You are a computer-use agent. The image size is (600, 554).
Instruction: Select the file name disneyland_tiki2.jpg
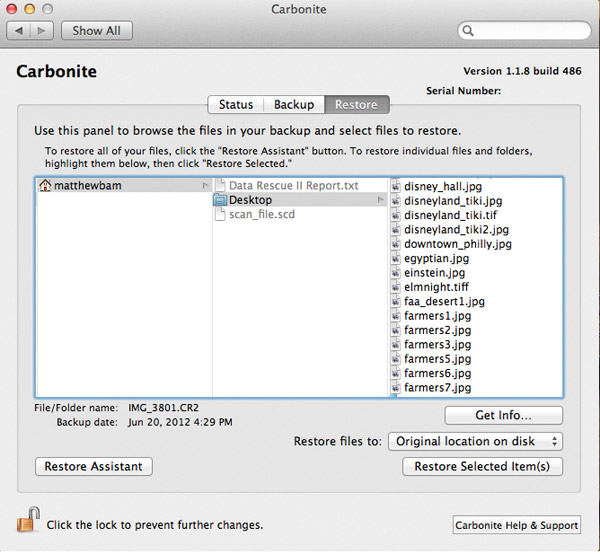pos(457,230)
